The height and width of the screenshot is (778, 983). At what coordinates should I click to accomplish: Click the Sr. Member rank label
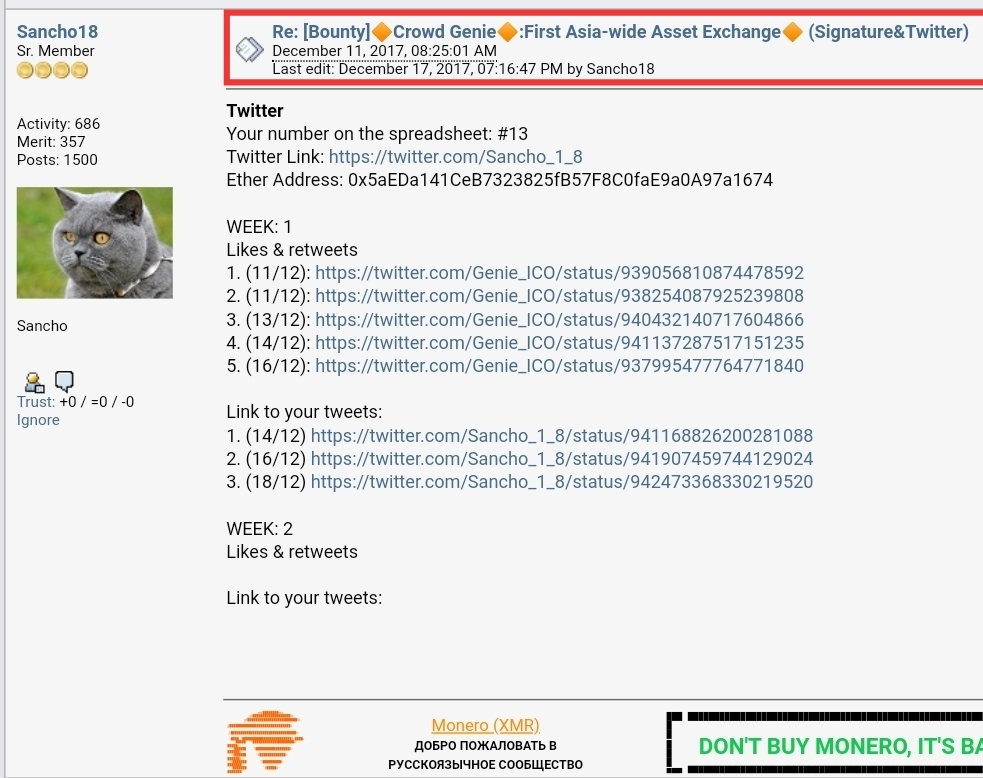56,51
